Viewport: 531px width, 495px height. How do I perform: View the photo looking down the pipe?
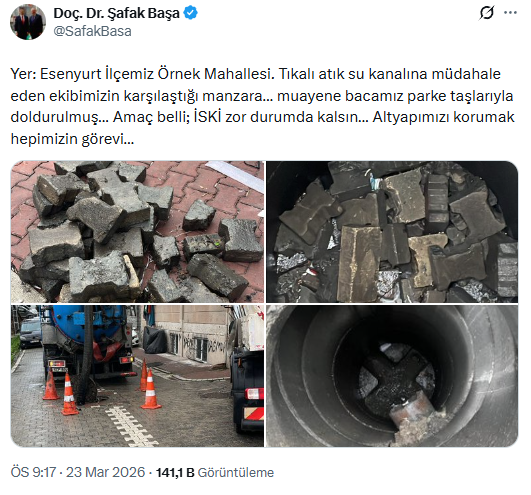(x=392, y=376)
